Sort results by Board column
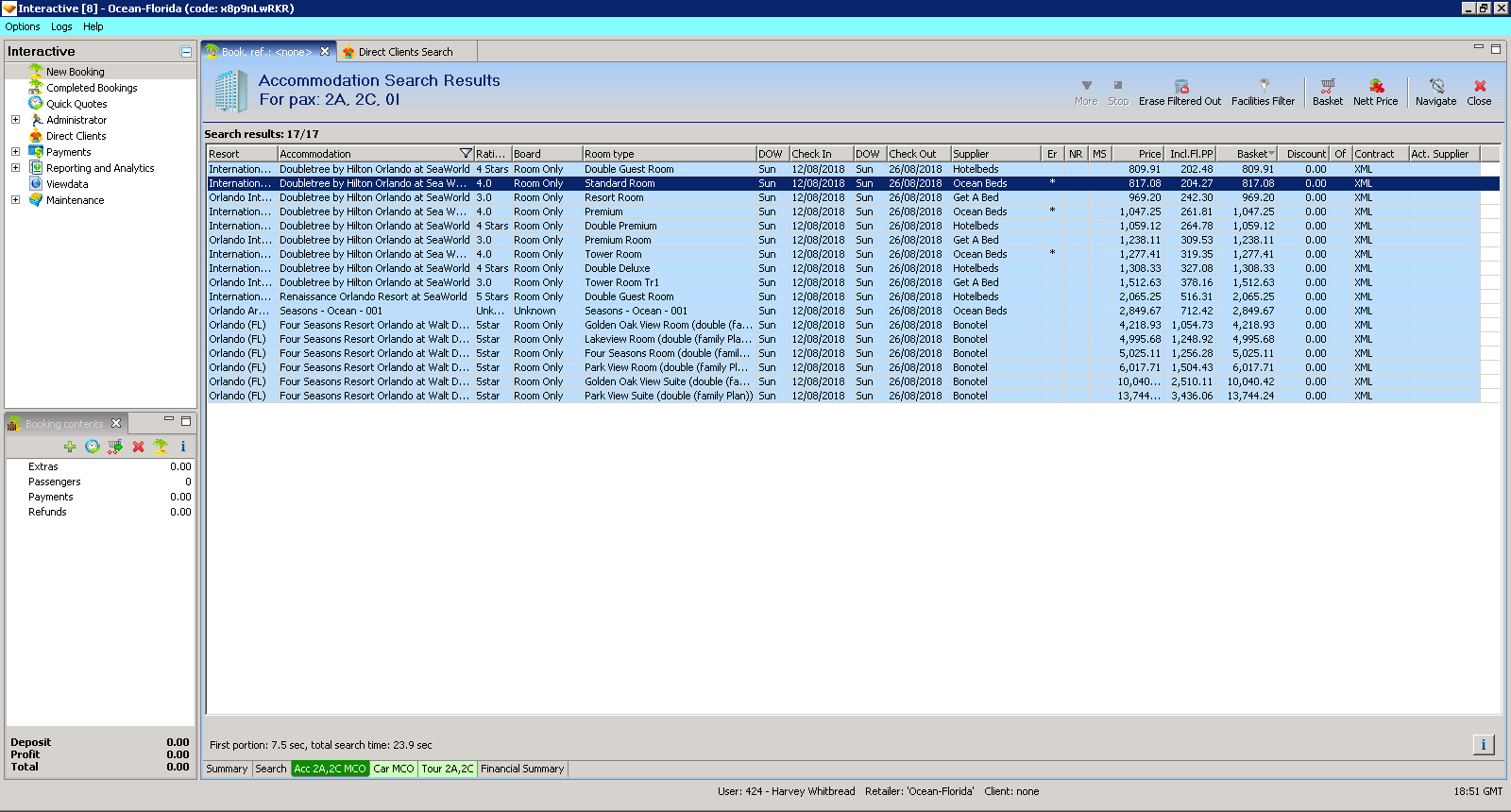The height and width of the screenshot is (812, 1511). (x=547, y=154)
